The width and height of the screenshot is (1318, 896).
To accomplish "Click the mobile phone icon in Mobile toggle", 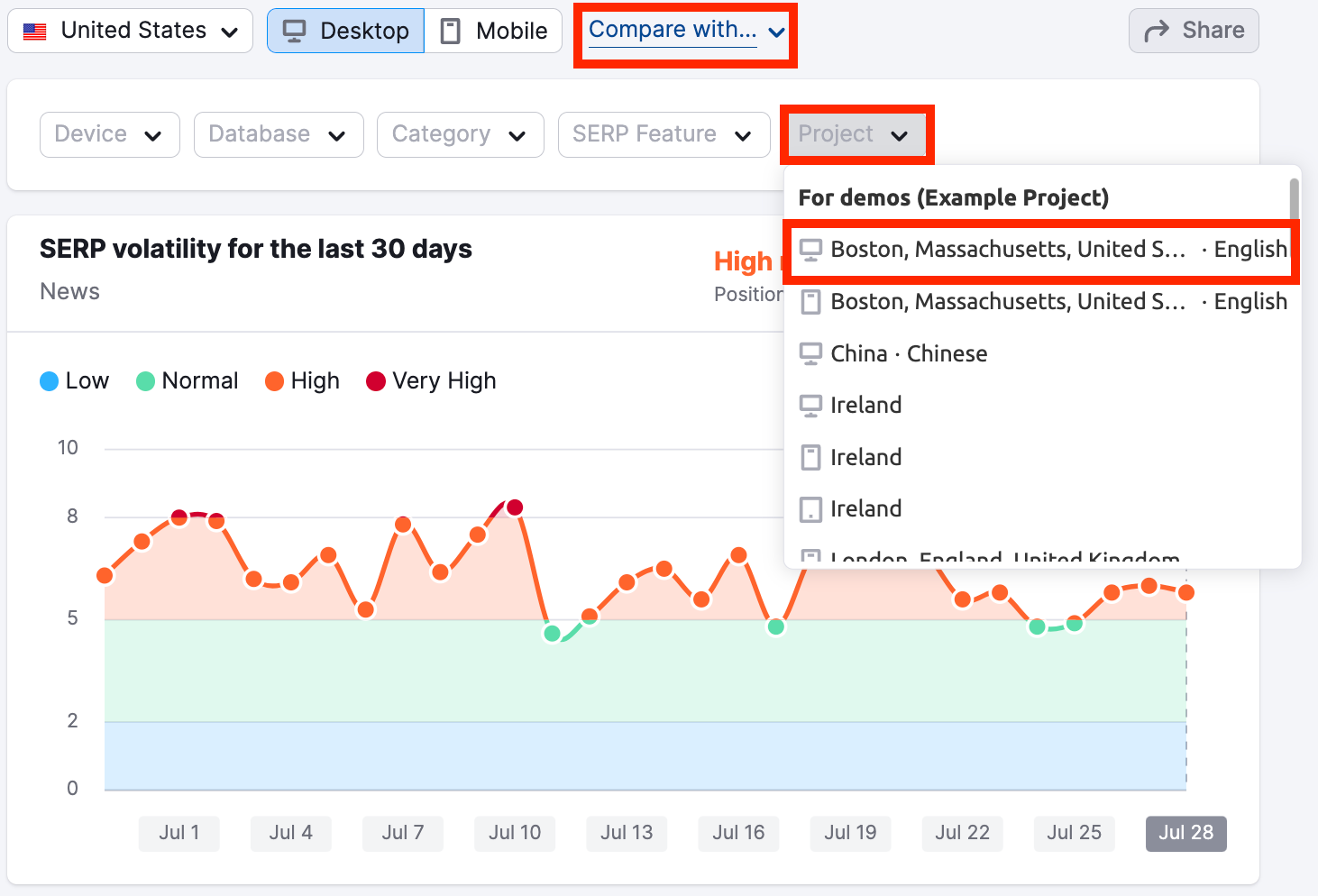I will tap(450, 32).
